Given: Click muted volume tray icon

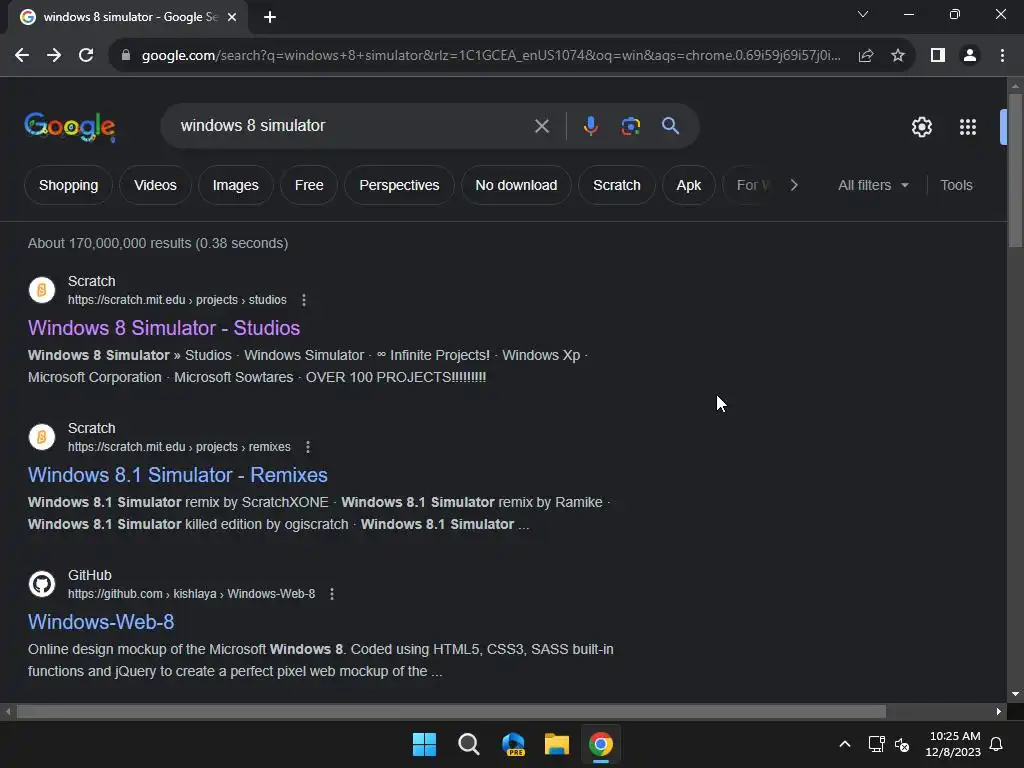Looking at the screenshot, I should pos(902,744).
